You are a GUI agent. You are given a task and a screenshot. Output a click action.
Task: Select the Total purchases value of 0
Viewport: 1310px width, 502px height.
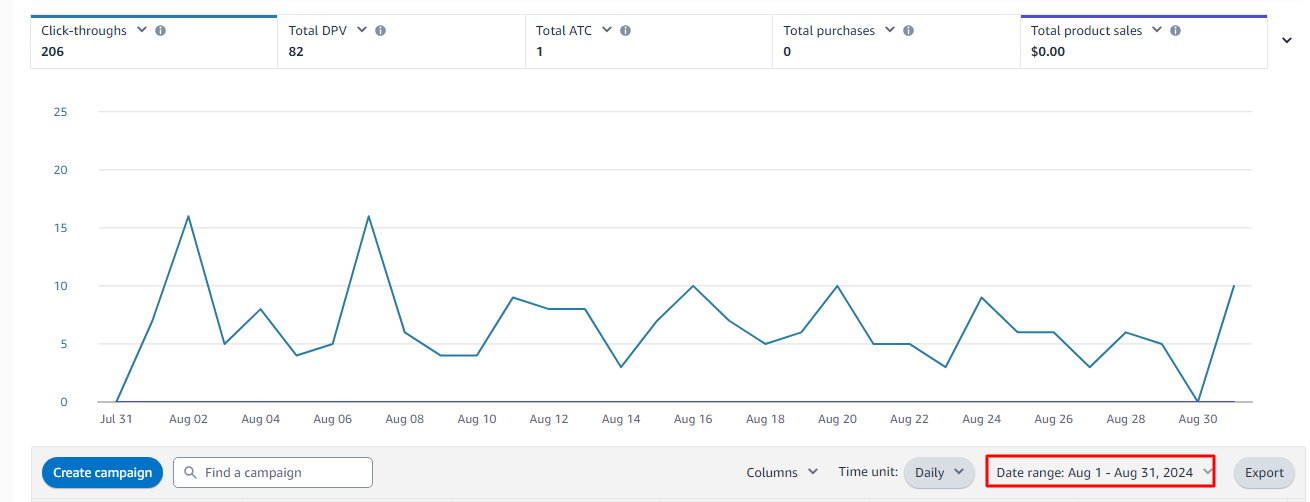coord(787,52)
